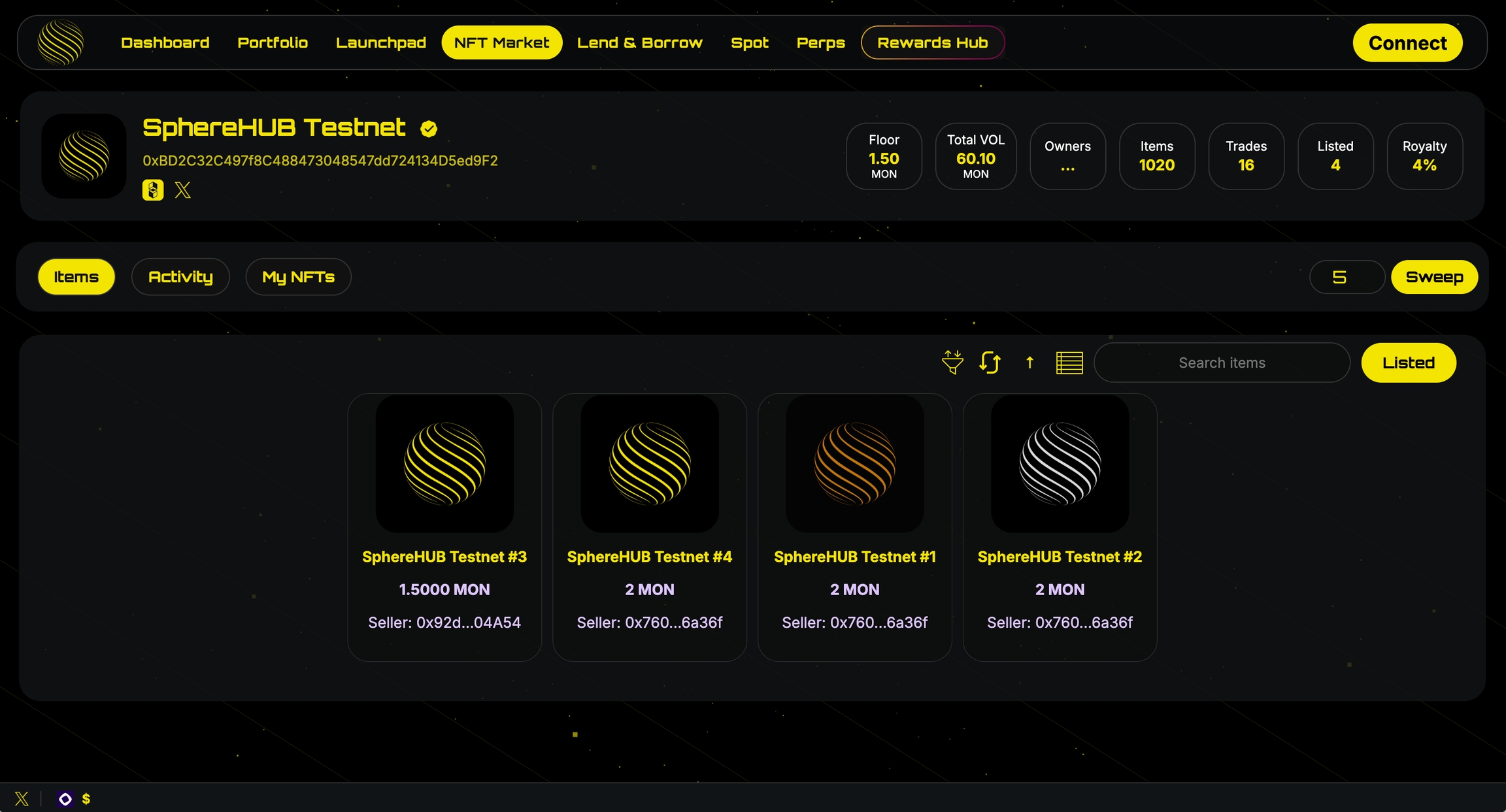Switch to the Activity tab

[180, 277]
